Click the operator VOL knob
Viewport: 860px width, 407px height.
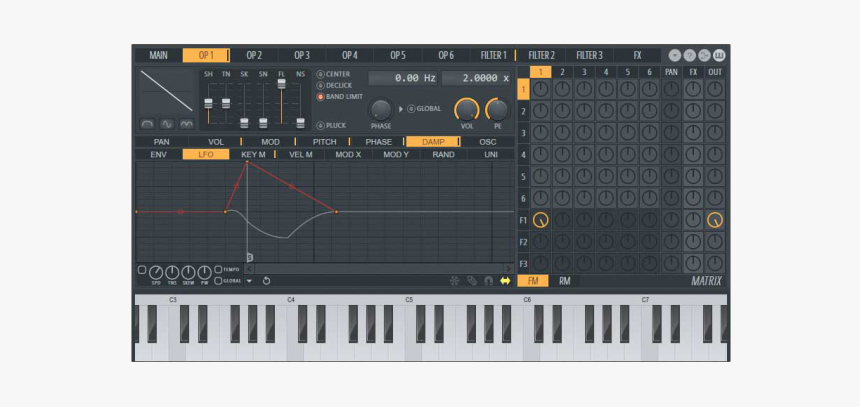tap(467, 110)
